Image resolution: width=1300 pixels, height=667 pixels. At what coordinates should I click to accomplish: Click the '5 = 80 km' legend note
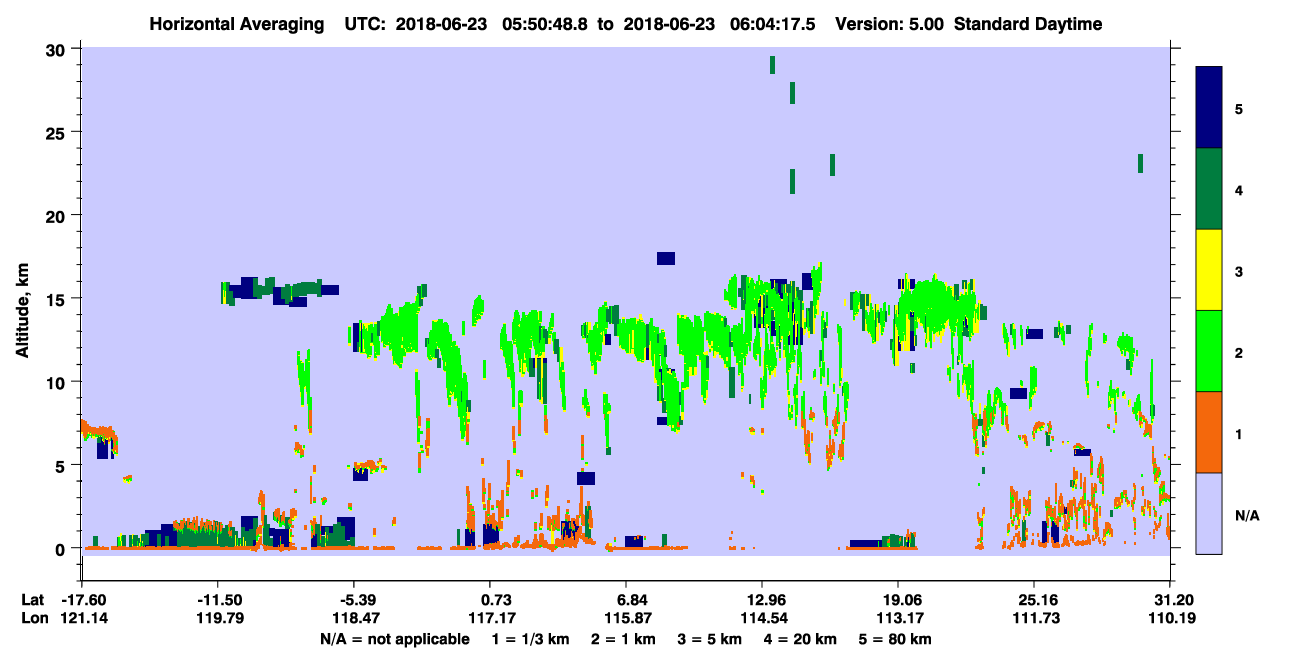point(896,639)
